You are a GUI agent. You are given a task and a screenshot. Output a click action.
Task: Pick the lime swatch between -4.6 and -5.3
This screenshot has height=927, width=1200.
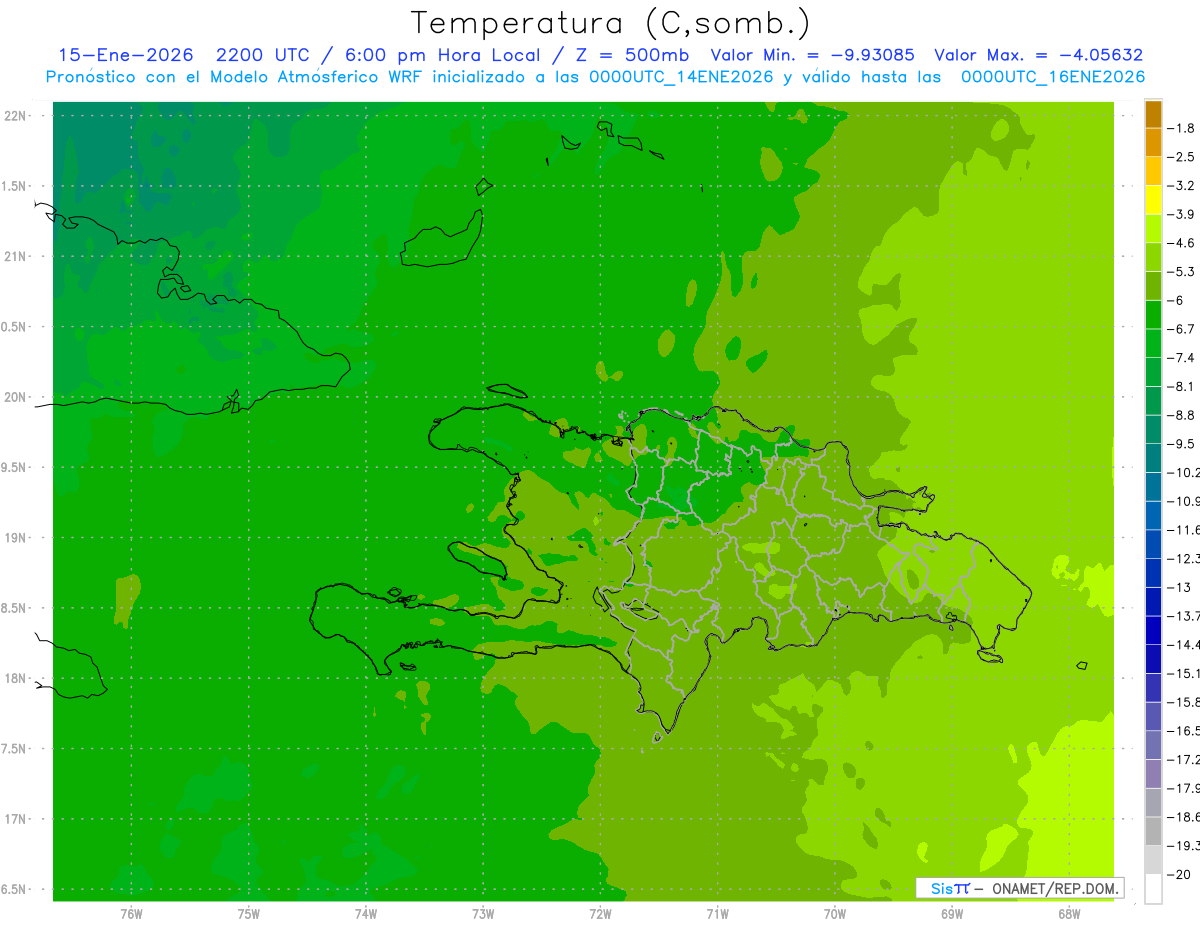pos(1153,258)
